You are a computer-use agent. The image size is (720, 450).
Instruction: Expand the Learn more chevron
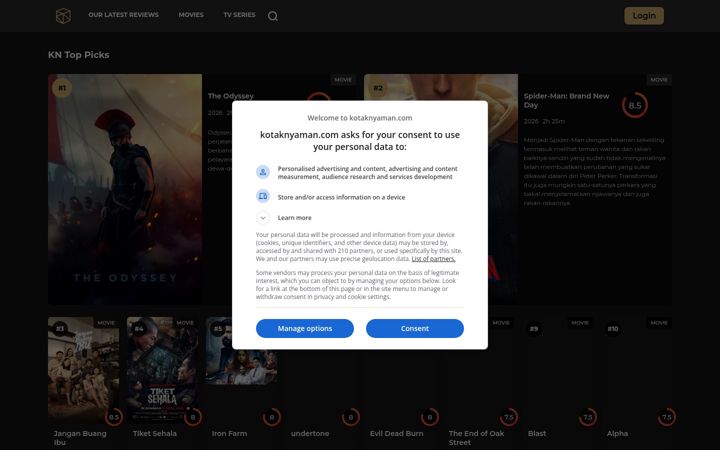click(x=263, y=218)
